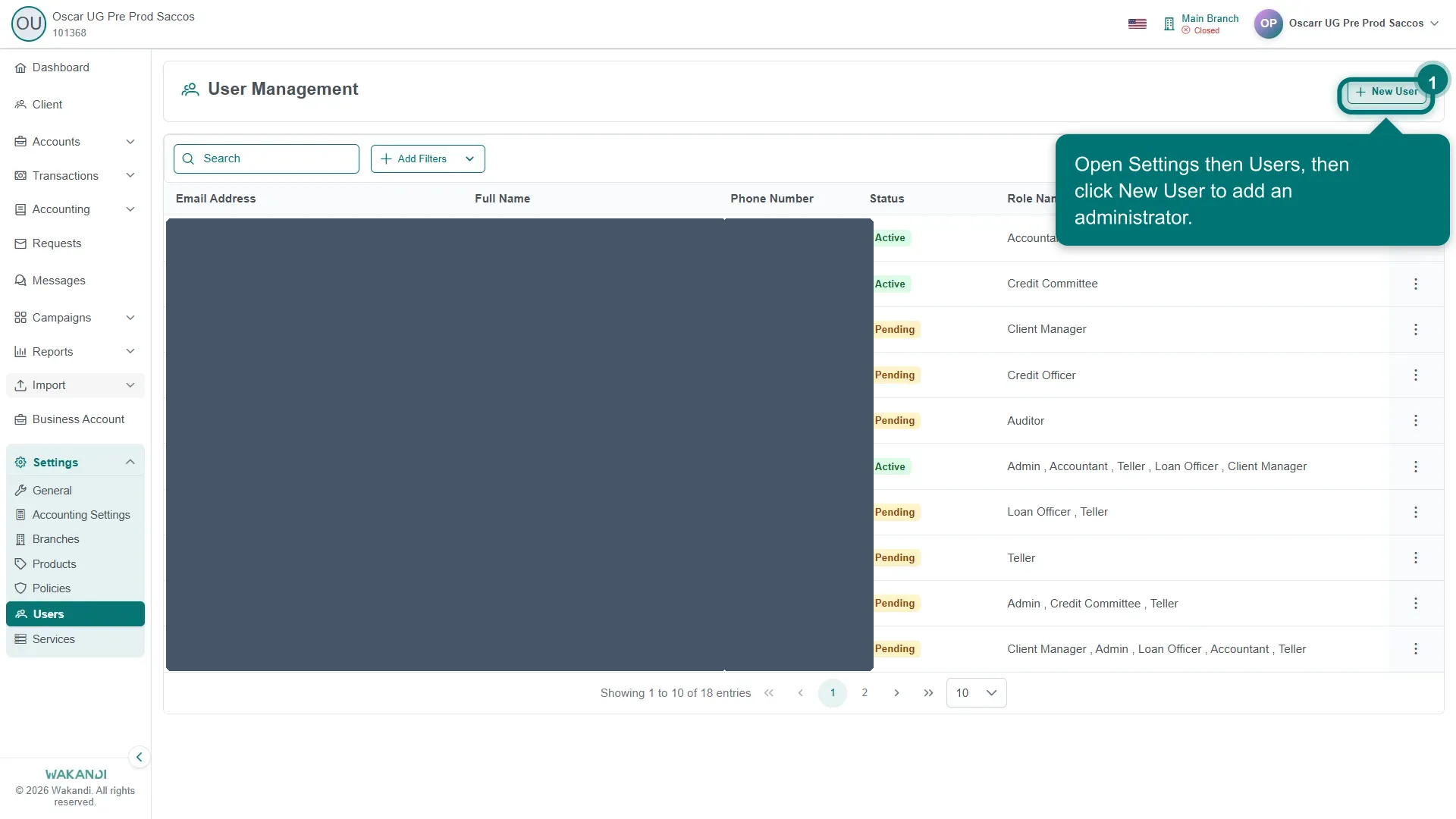
Task: Open Requests menu item
Action: (x=75, y=243)
